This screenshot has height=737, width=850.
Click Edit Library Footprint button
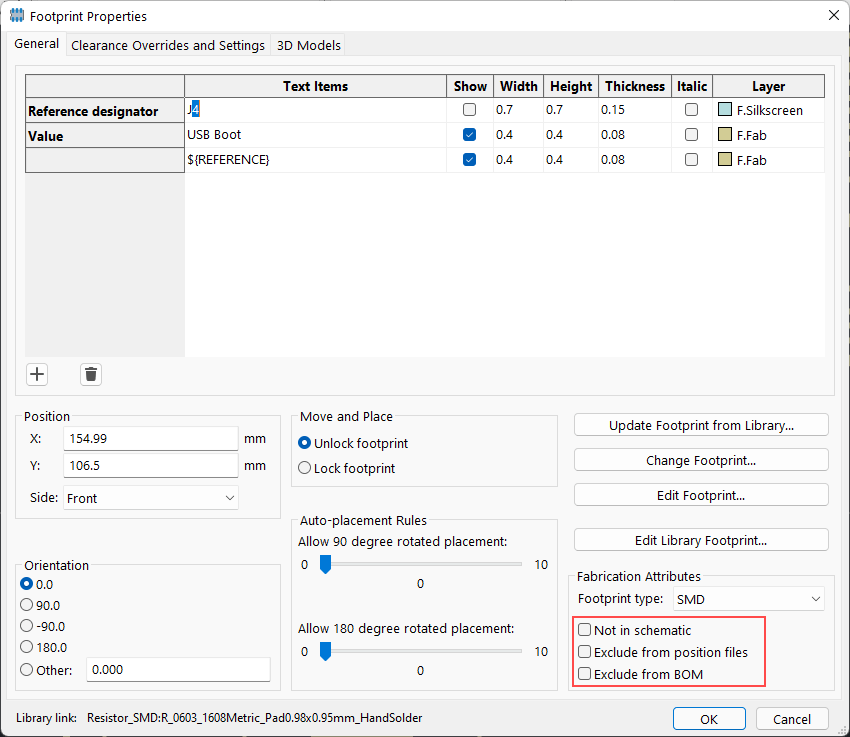point(701,540)
